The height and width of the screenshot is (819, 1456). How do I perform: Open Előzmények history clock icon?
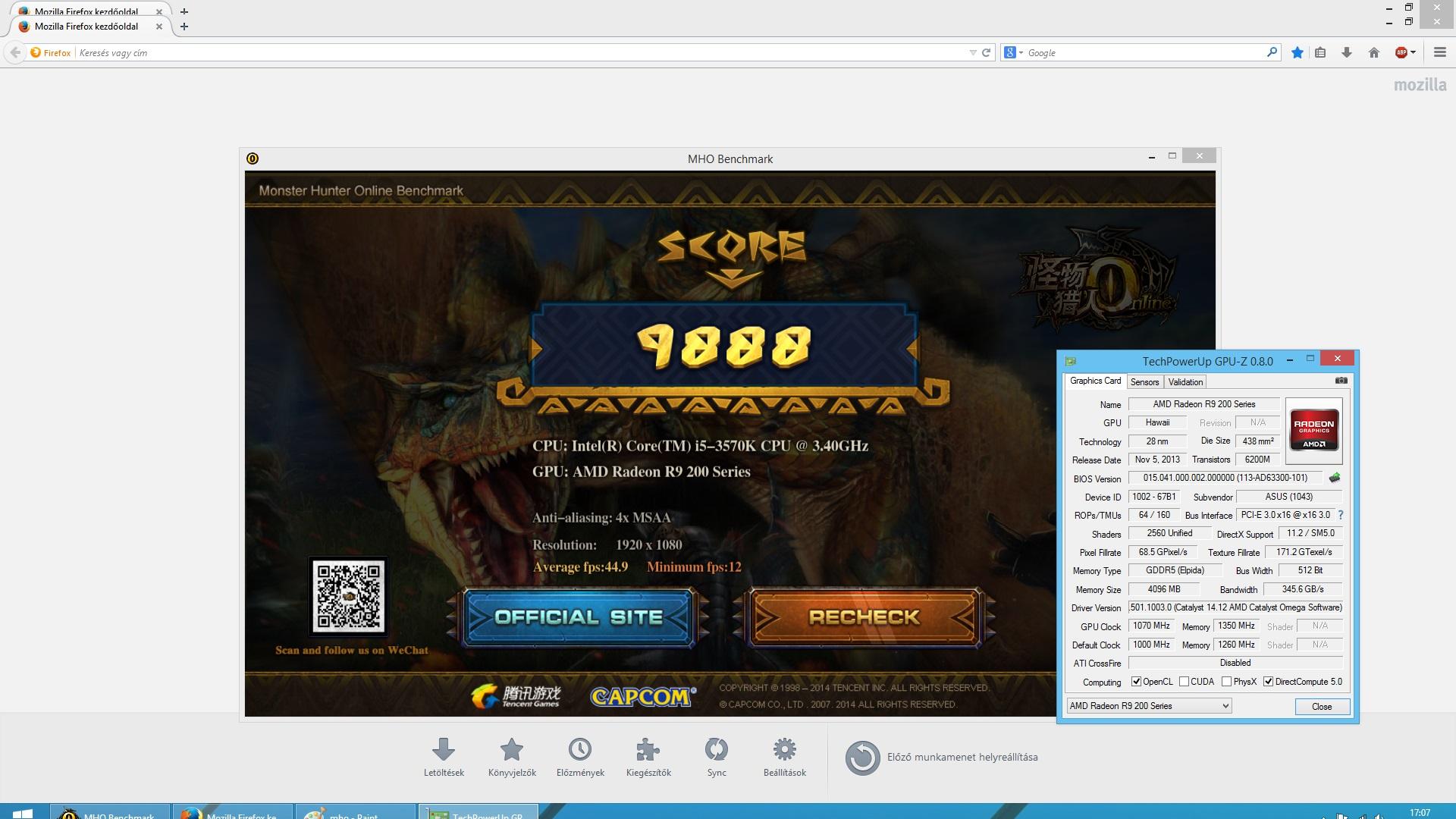(x=580, y=750)
